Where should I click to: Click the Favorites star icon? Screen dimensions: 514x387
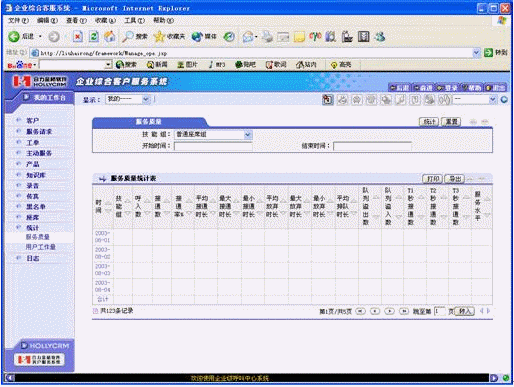[x=159, y=36]
